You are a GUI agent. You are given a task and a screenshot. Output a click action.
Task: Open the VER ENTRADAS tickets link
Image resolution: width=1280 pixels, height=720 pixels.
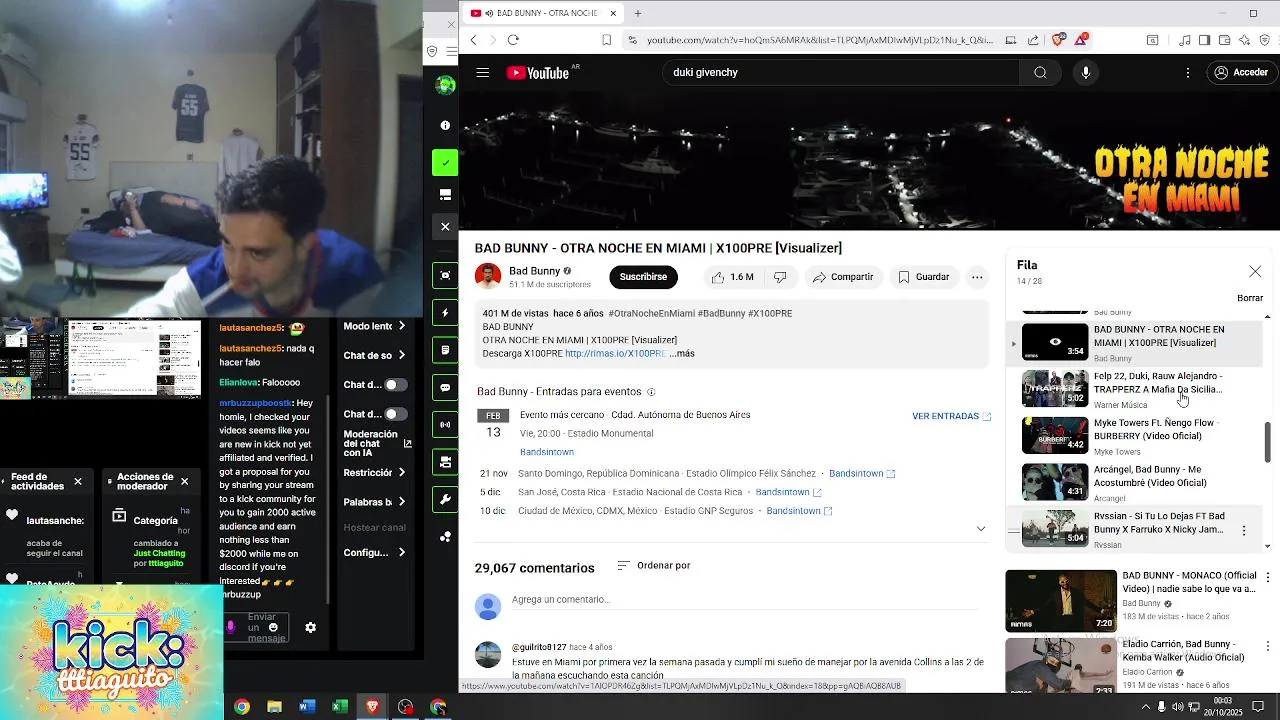coord(951,416)
